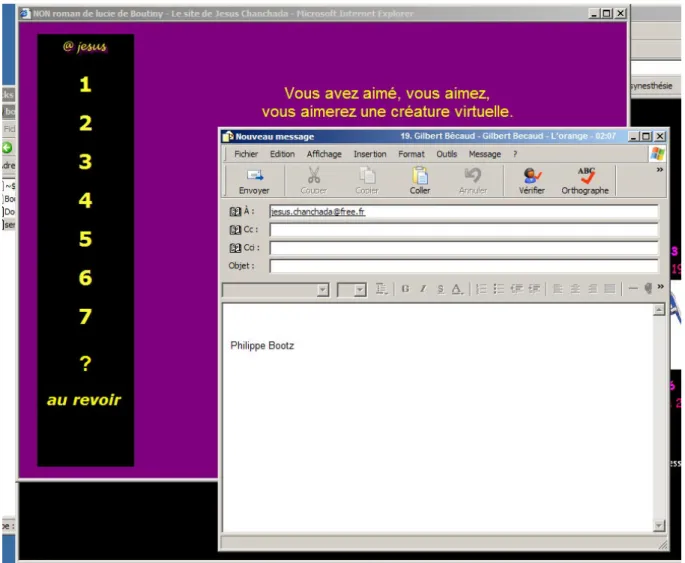Click the Couper scissors icon

(x=314, y=175)
